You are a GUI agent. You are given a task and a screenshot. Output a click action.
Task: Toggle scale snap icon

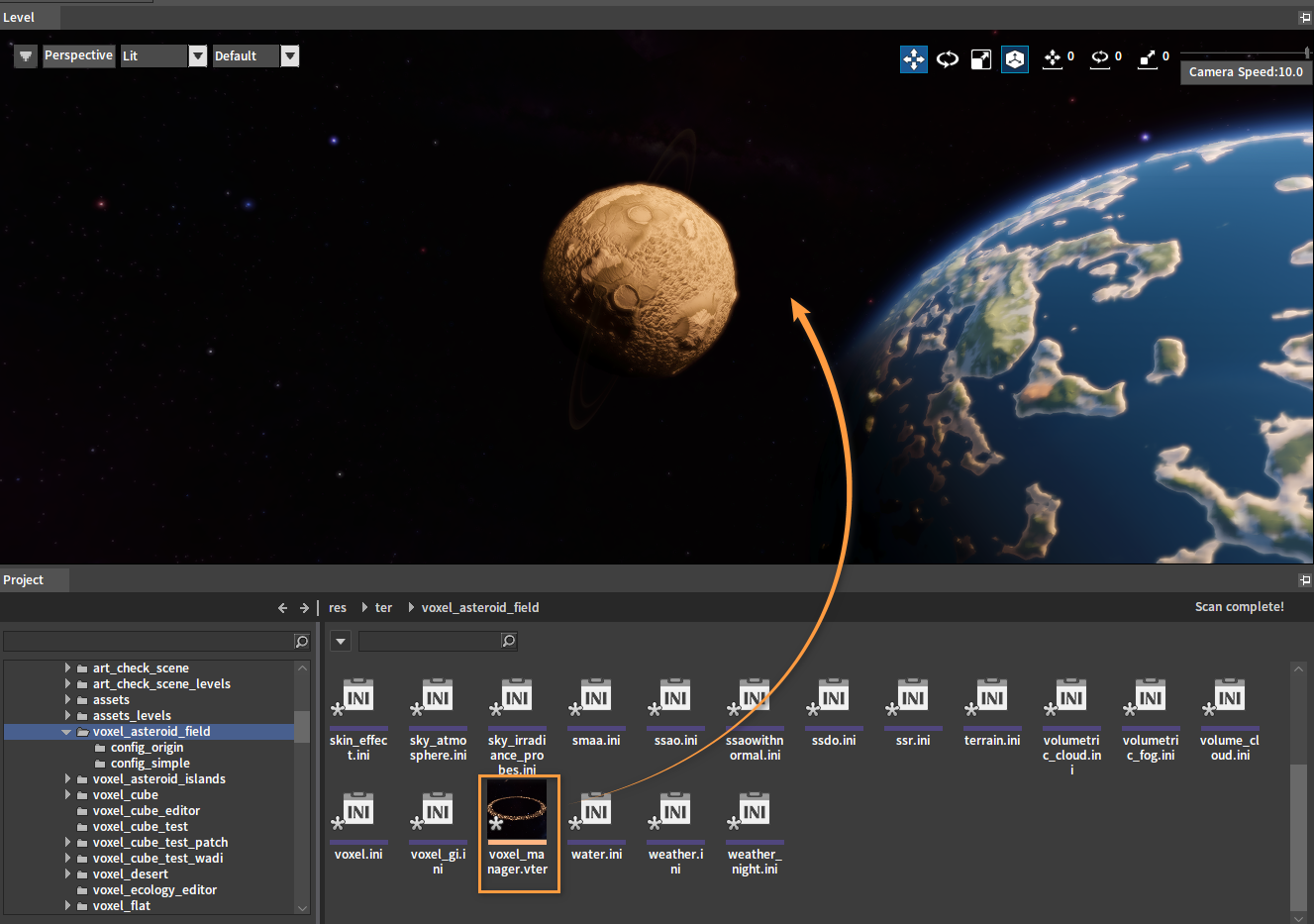coord(1147,59)
